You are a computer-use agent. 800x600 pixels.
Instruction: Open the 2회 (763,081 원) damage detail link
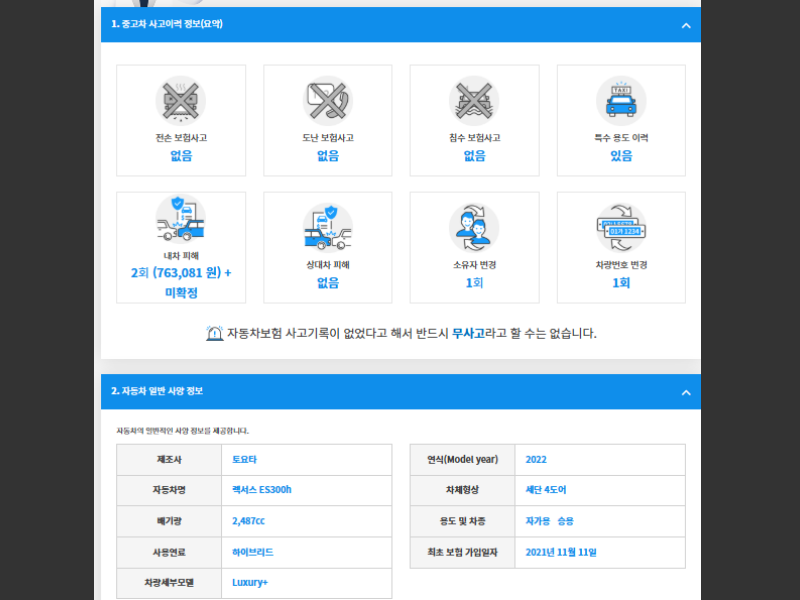point(180,272)
